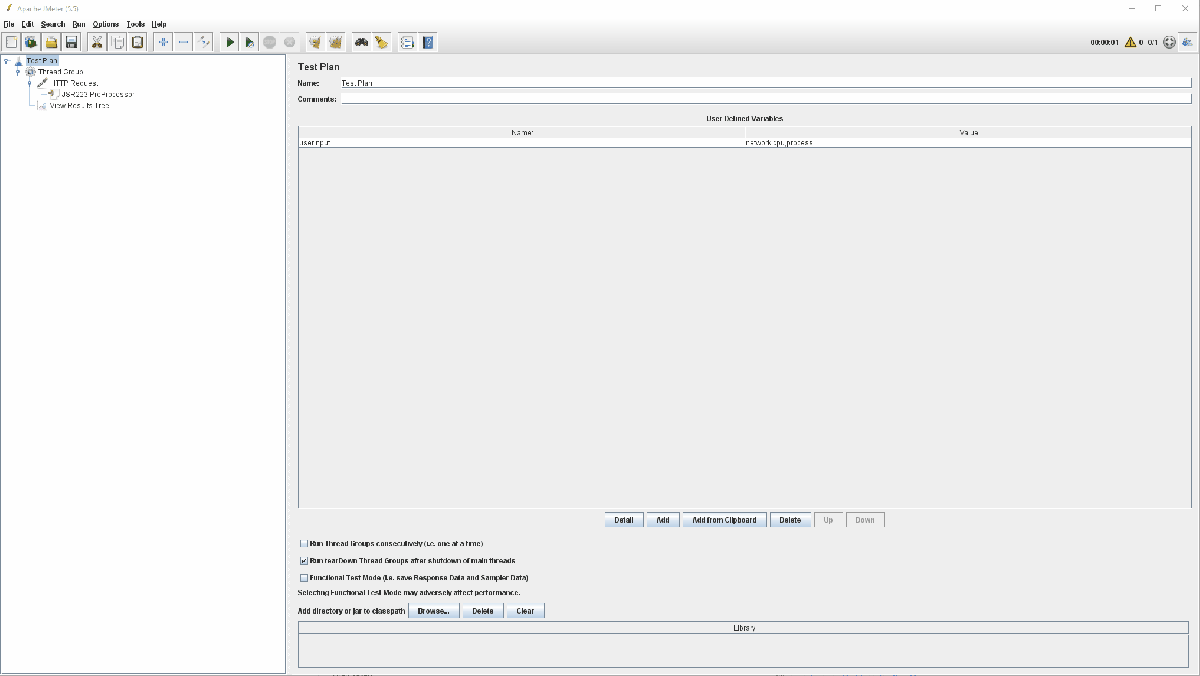
Task: Click the Browse... classpath button
Action: click(434, 611)
